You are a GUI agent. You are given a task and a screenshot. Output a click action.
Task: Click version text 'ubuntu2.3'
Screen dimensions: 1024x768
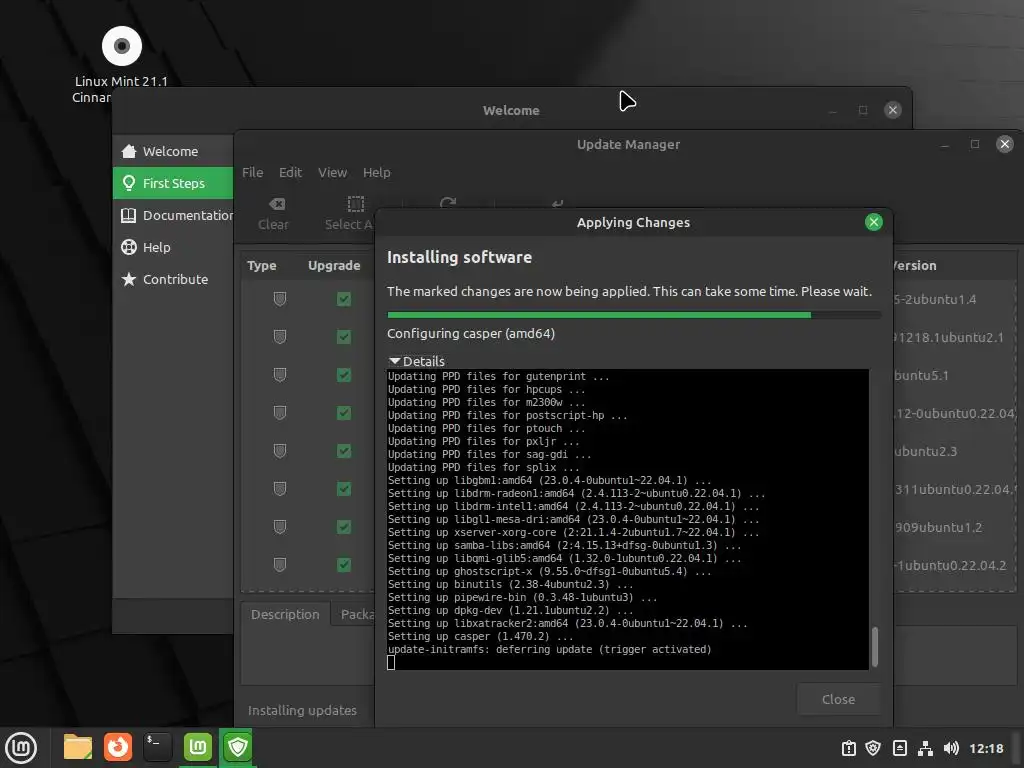coord(925,451)
